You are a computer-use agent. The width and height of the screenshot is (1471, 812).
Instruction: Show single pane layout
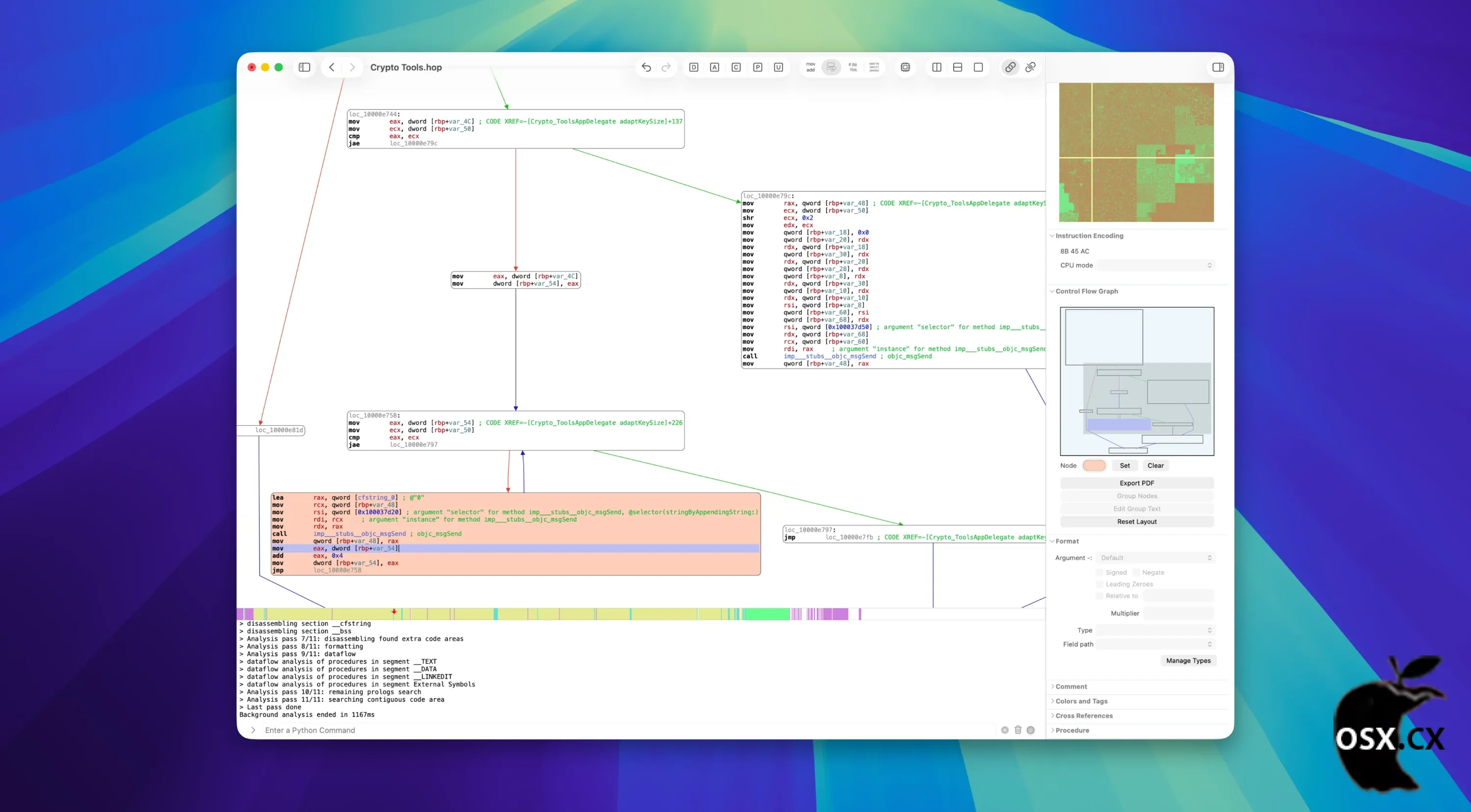(978, 67)
